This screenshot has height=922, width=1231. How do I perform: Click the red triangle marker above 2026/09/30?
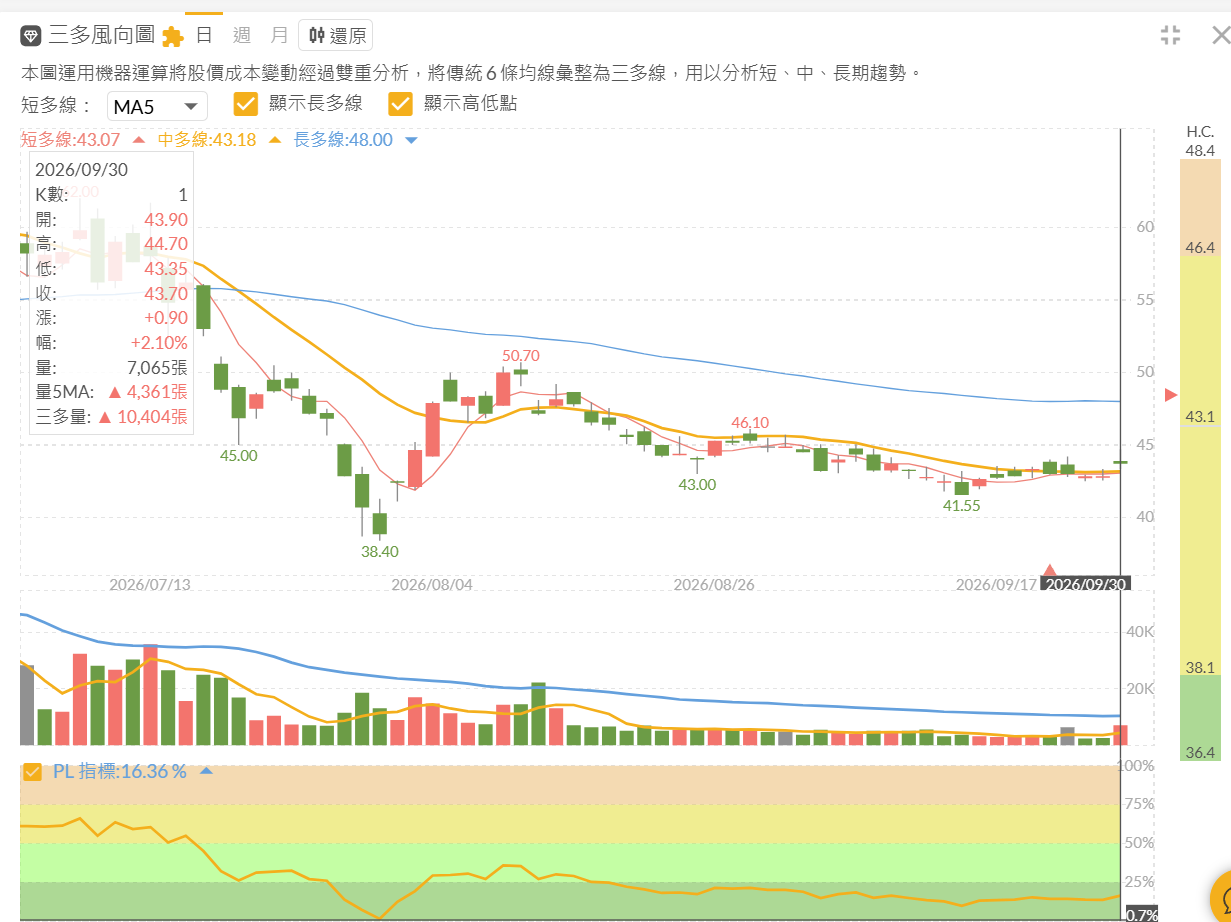pos(1050,570)
